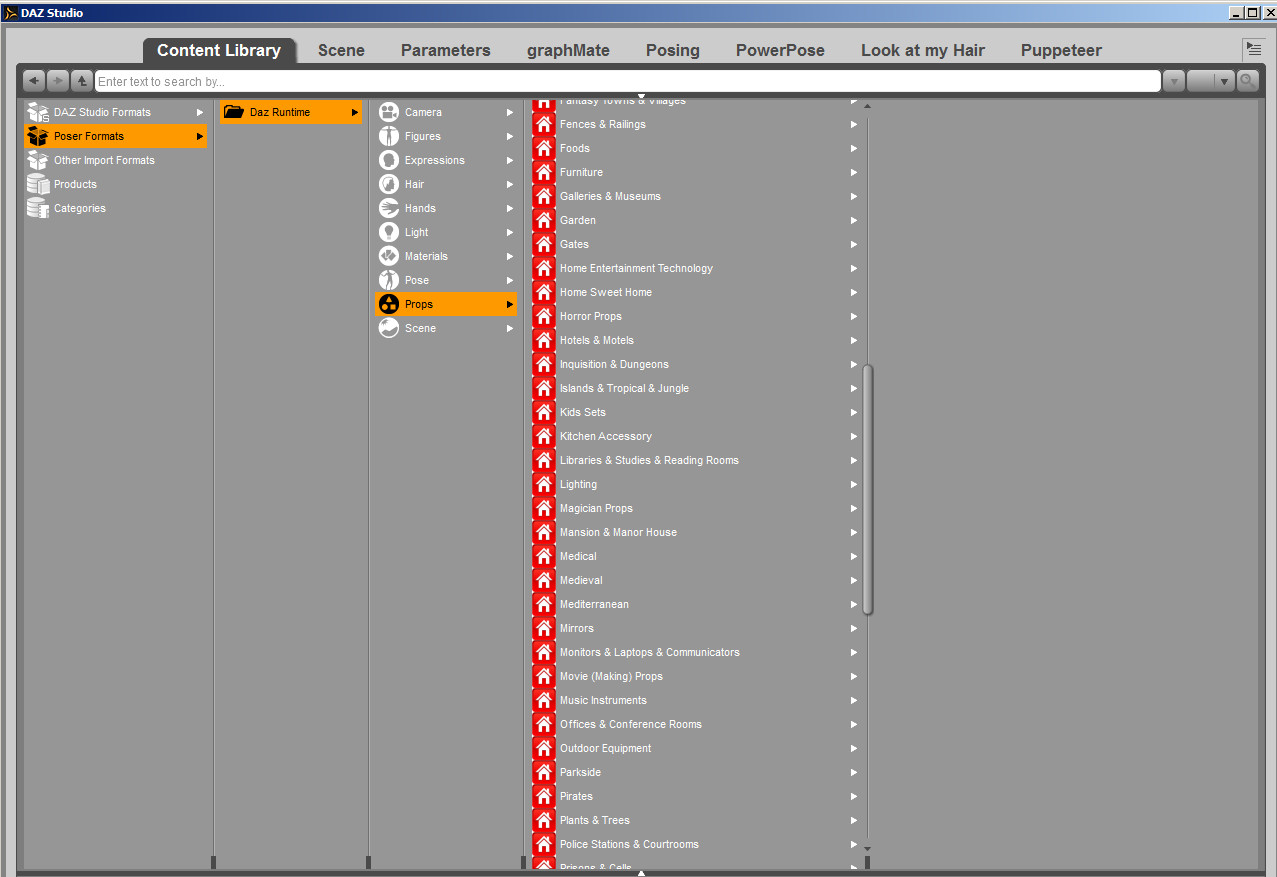
Task: Open the graphMate tab
Action: (x=568, y=50)
